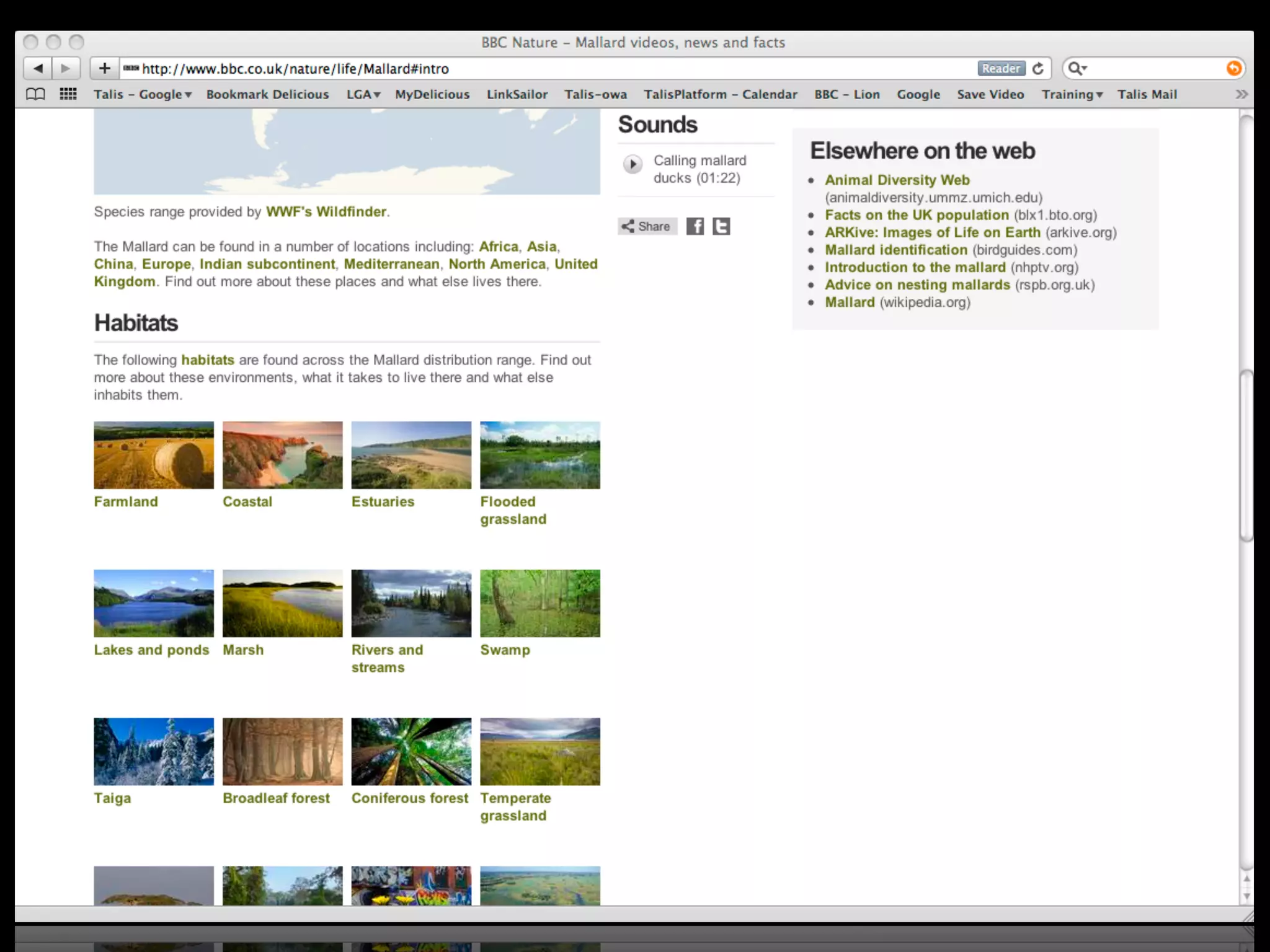This screenshot has width=1270, height=952.
Task: Open the LGA bookmarks dropdown
Action: tap(363, 94)
